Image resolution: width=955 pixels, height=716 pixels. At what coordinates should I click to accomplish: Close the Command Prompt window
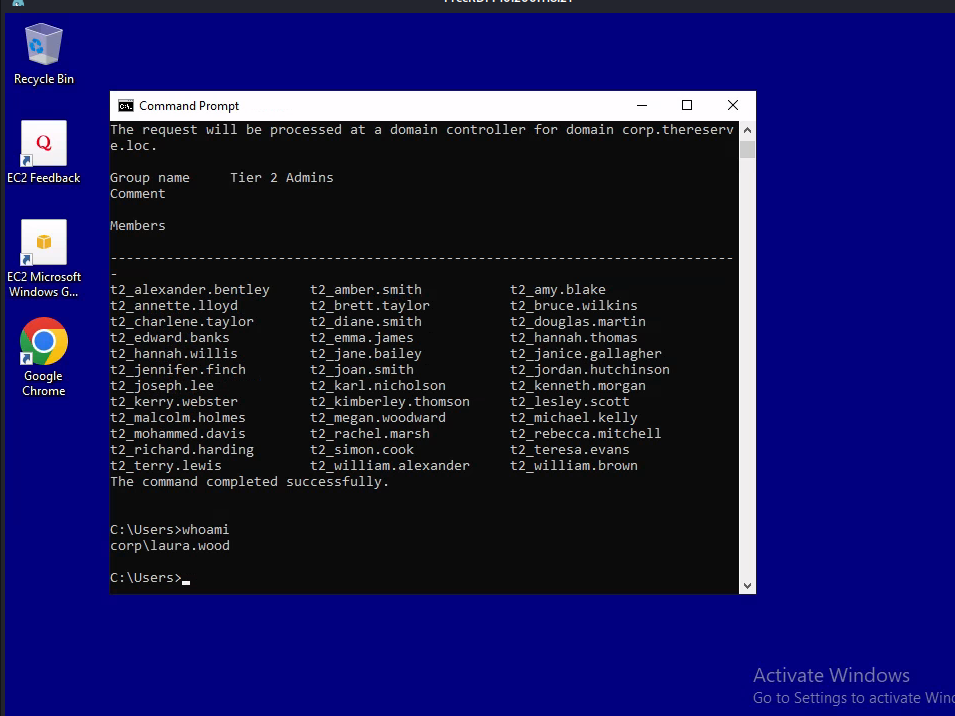pos(733,105)
